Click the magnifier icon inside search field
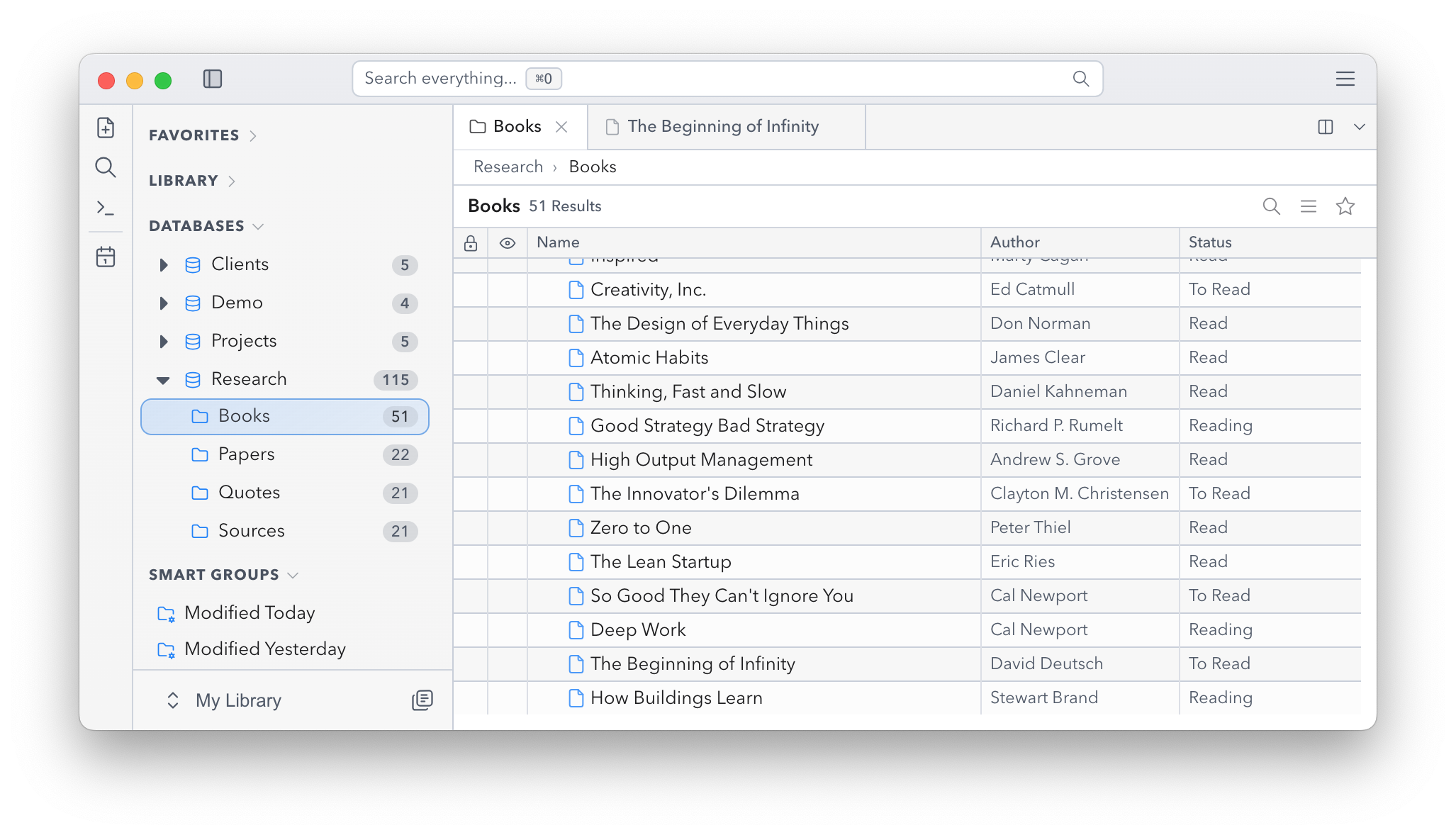Image resolution: width=1456 pixels, height=835 pixels. coord(1080,79)
